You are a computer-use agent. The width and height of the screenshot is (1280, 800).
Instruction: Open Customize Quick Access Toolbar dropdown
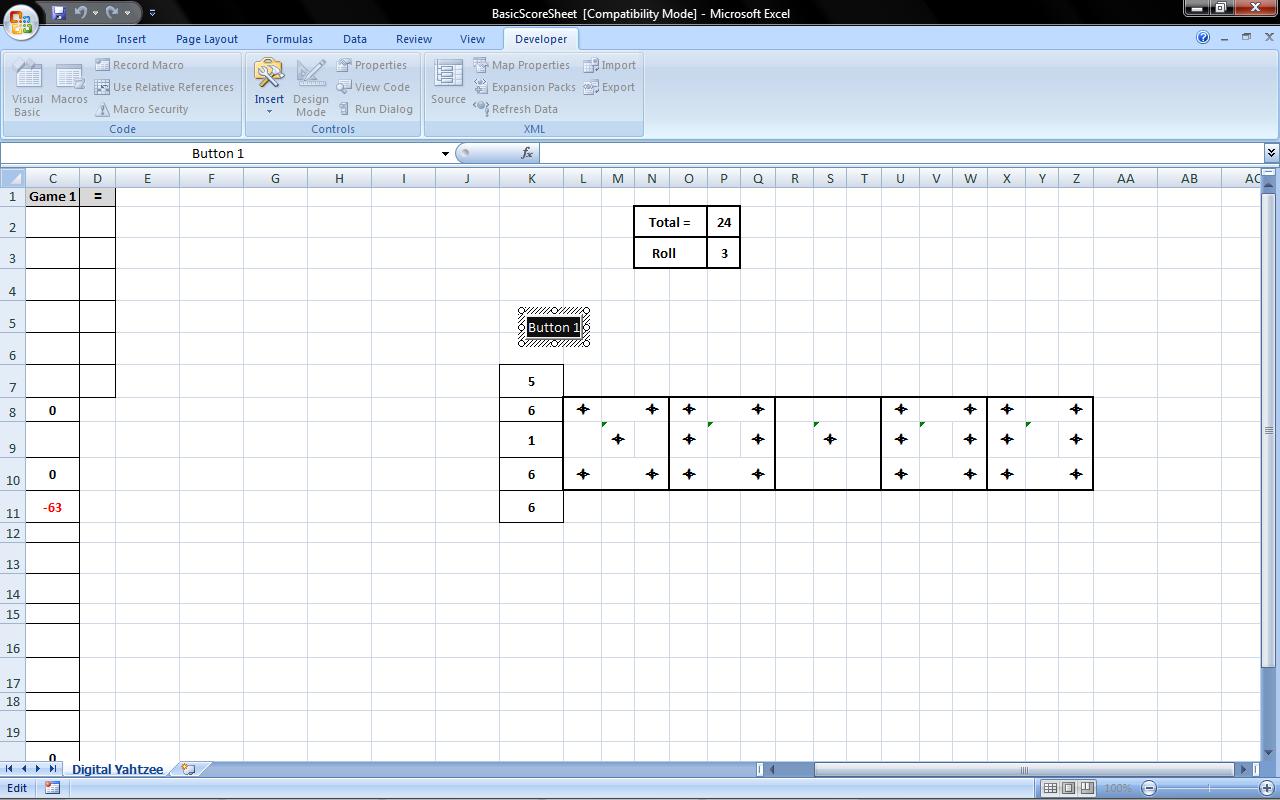(152, 13)
